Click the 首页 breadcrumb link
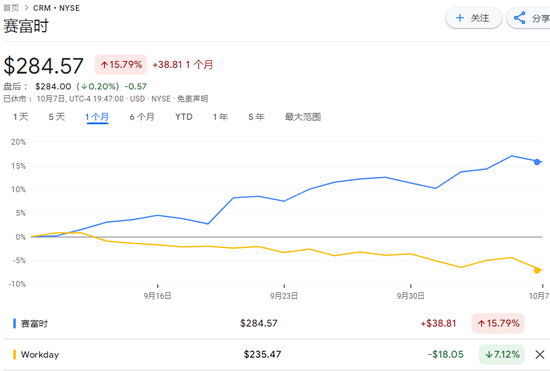Screen dimensions: 550x371 [x=11, y=8]
